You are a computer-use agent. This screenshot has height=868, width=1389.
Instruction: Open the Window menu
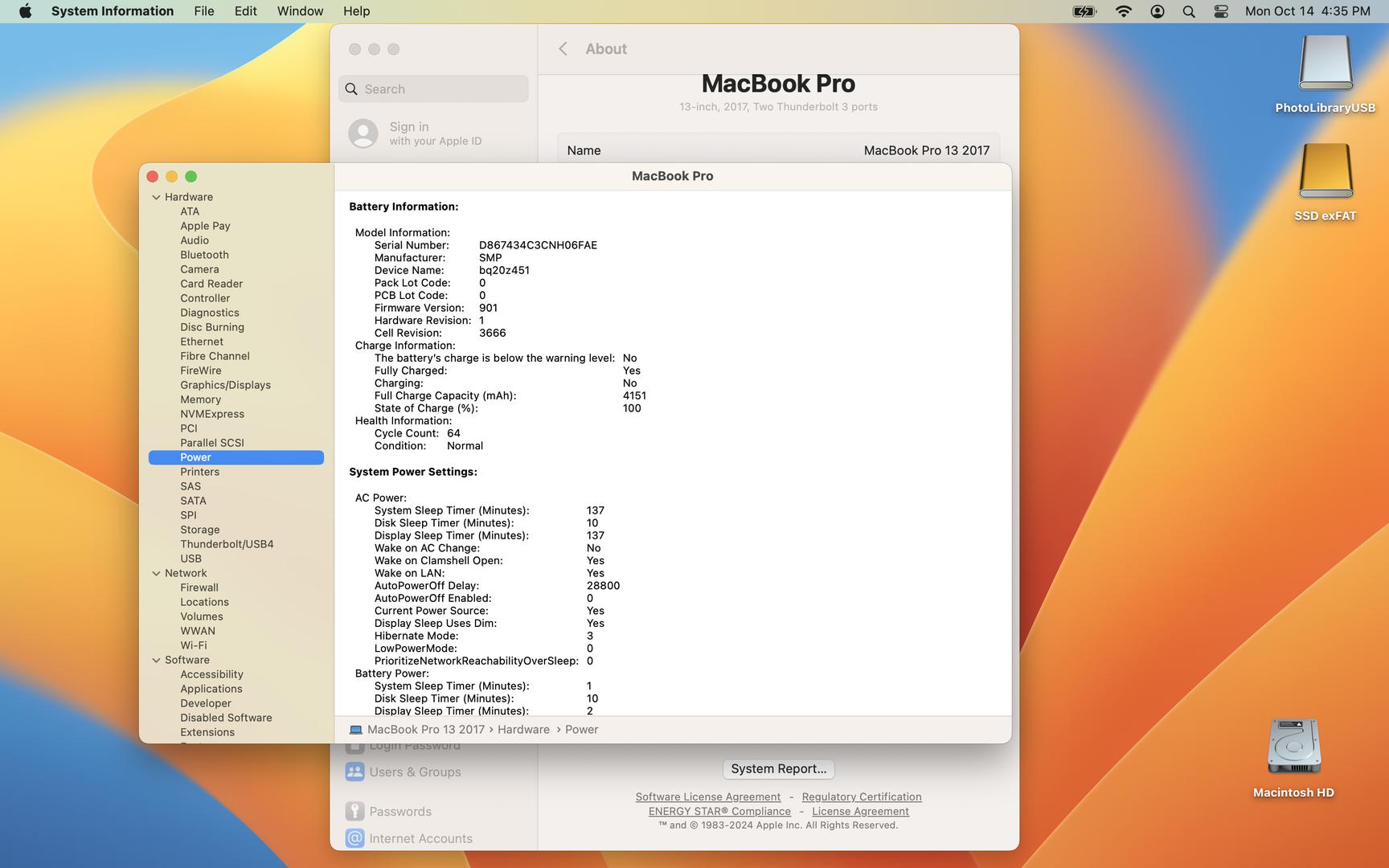300,11
